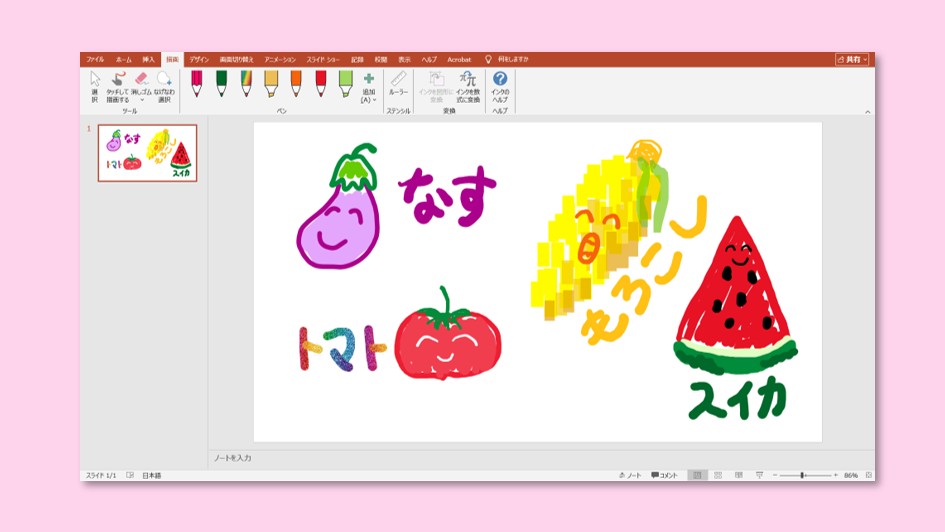This screenshot has height=532, width=945.
Task: Select the red pencil pen
Action: (321, 84)
